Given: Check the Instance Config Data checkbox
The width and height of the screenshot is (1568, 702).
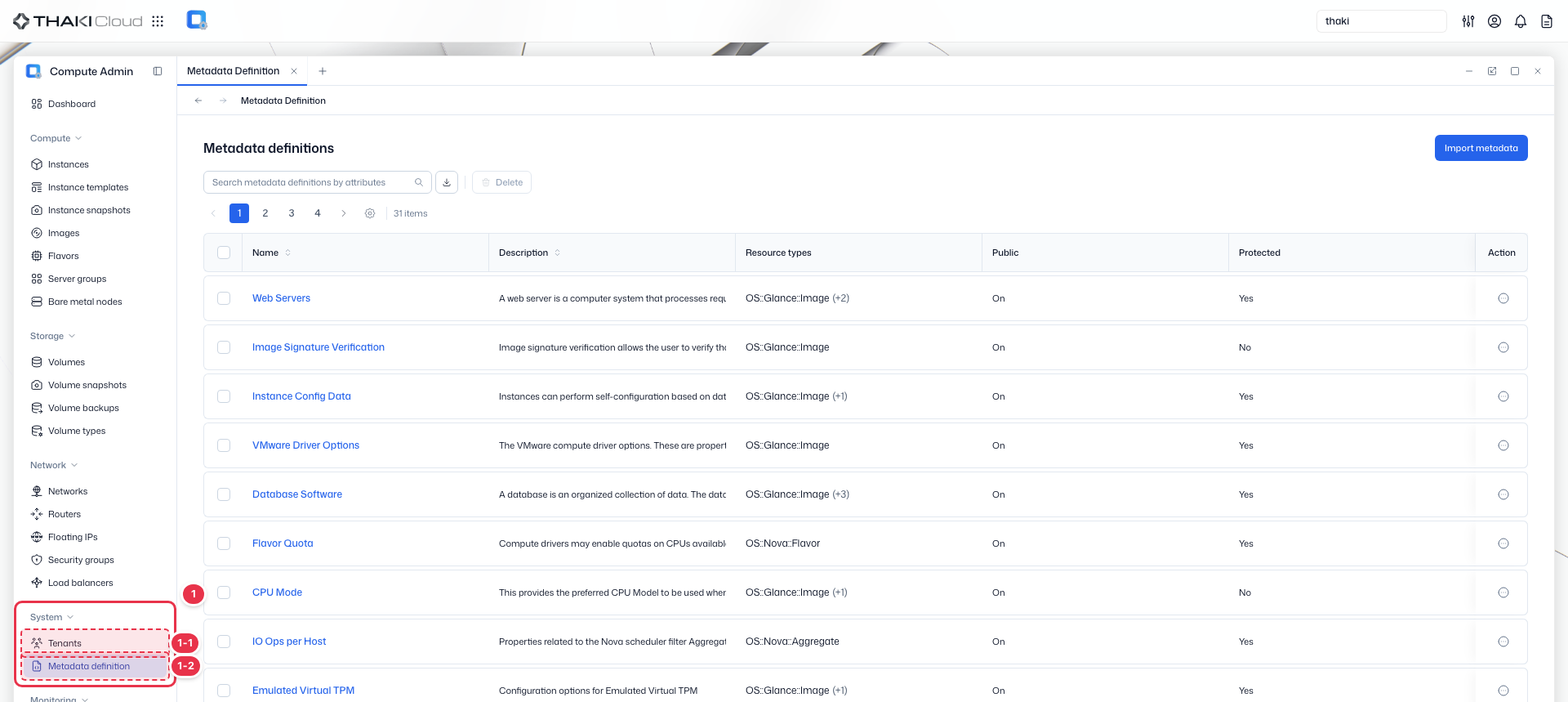Looking at the screenshot, I should point(224,396).
